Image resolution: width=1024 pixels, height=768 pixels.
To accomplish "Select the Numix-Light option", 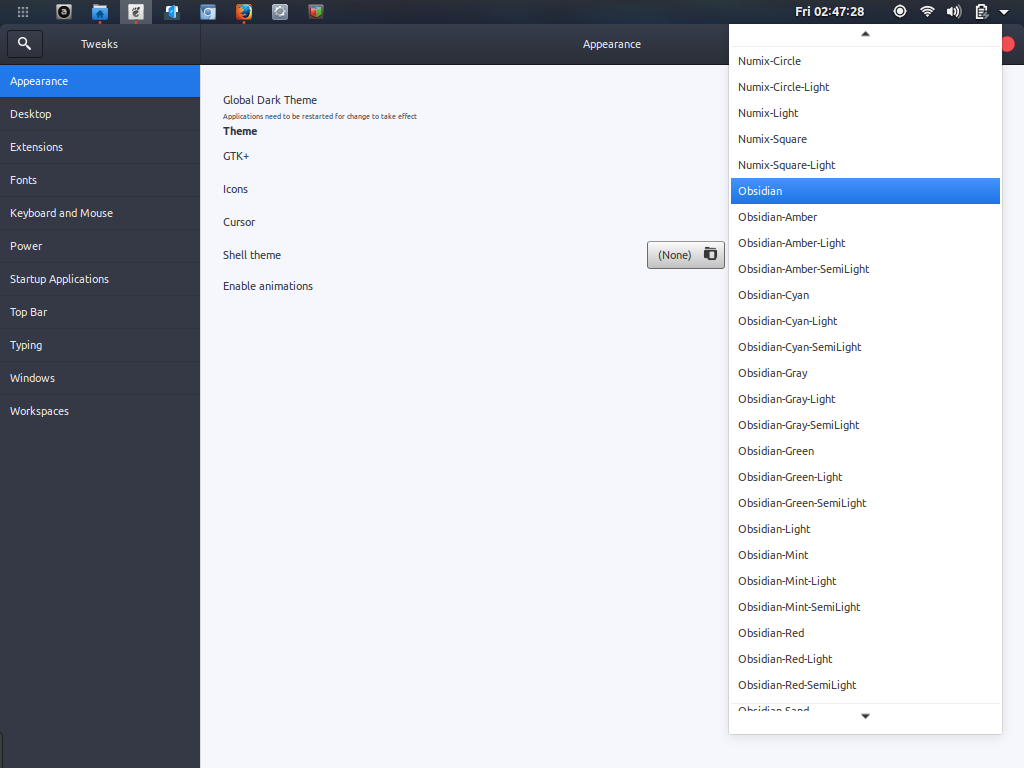I will pyautogui.click(x=865, y=113).
